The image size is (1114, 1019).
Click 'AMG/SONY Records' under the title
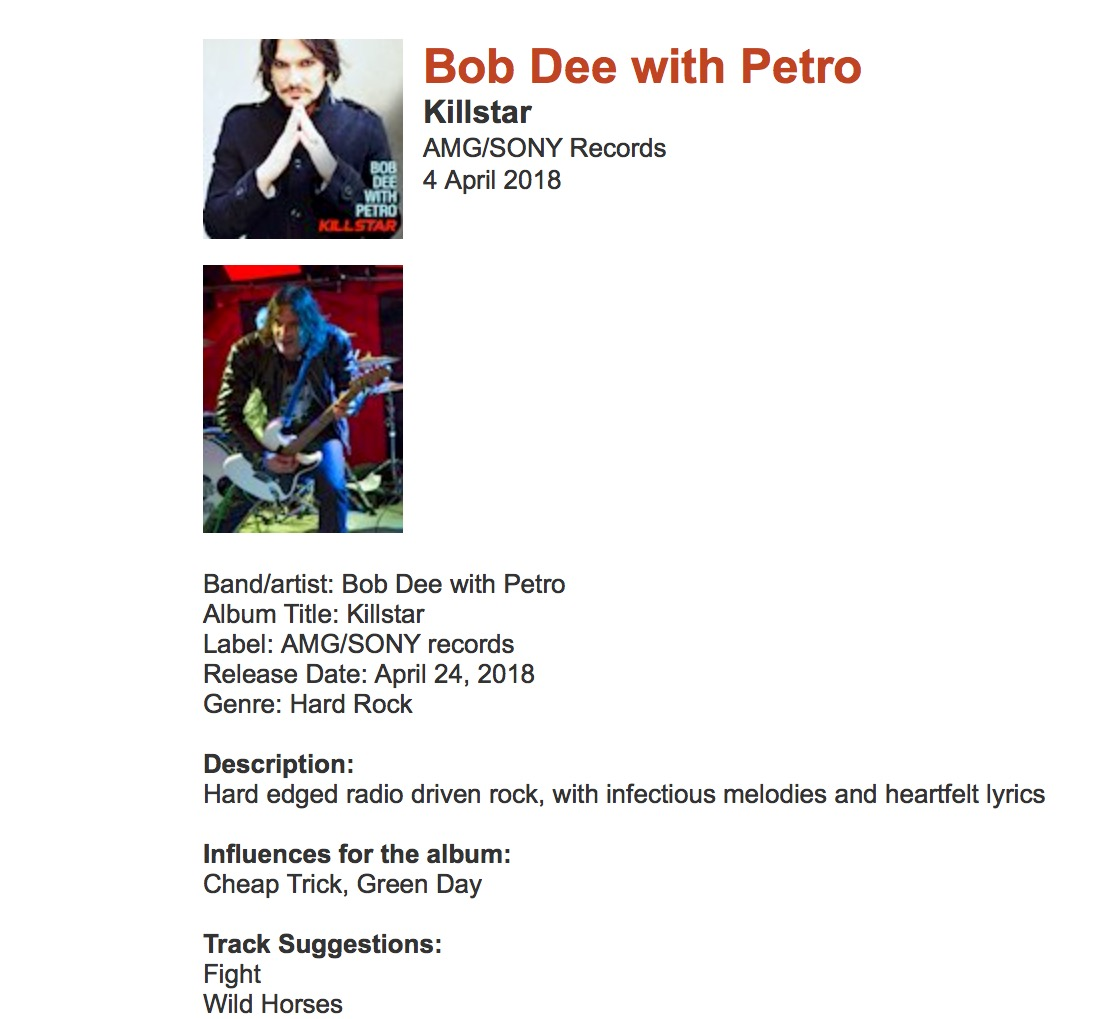[544, 149]
